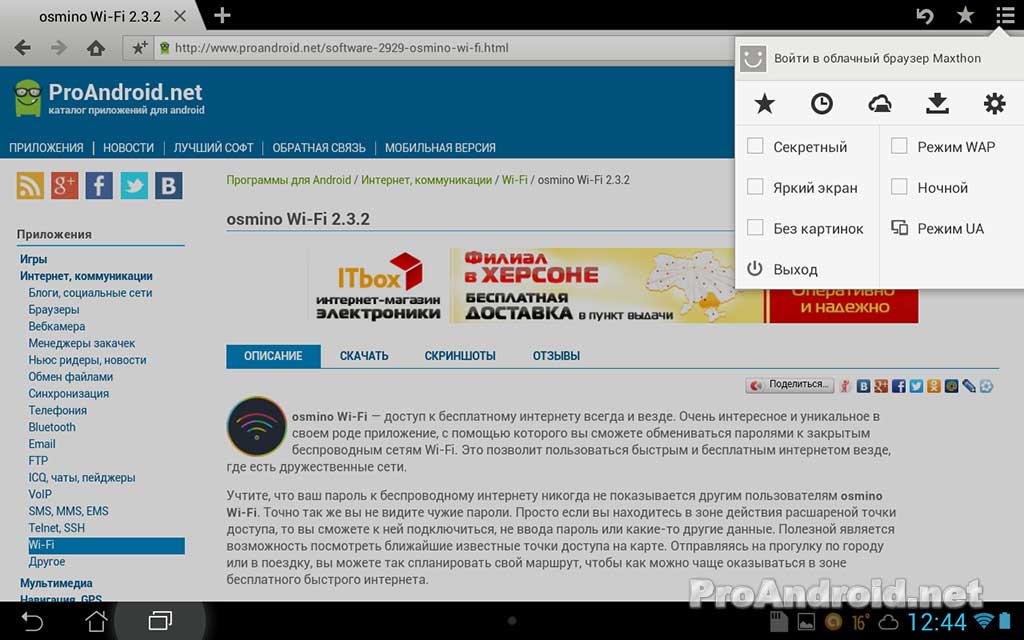
Task: Open a new tab with the plus icon
Action: click(x=222, y=15)
